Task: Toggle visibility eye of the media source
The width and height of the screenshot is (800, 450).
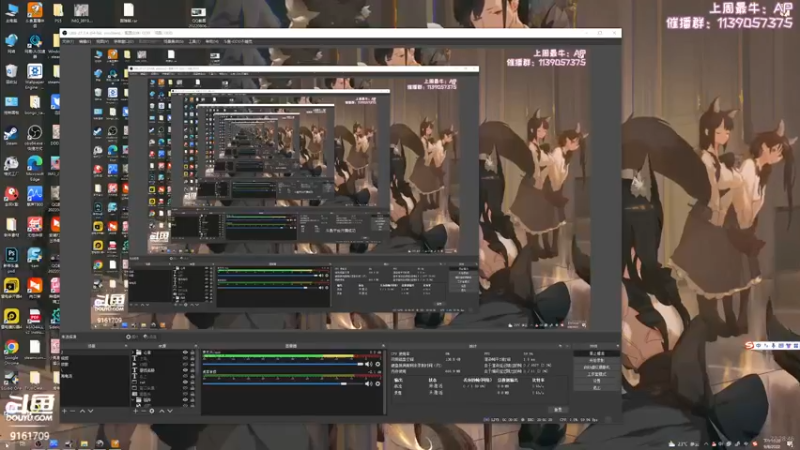Action: pos(185,364)
